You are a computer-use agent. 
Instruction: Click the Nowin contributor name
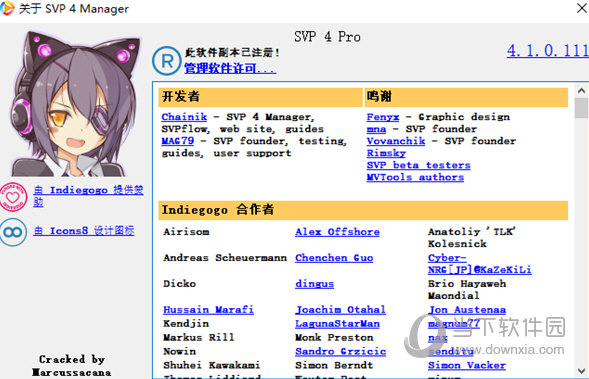coord(179,351)
